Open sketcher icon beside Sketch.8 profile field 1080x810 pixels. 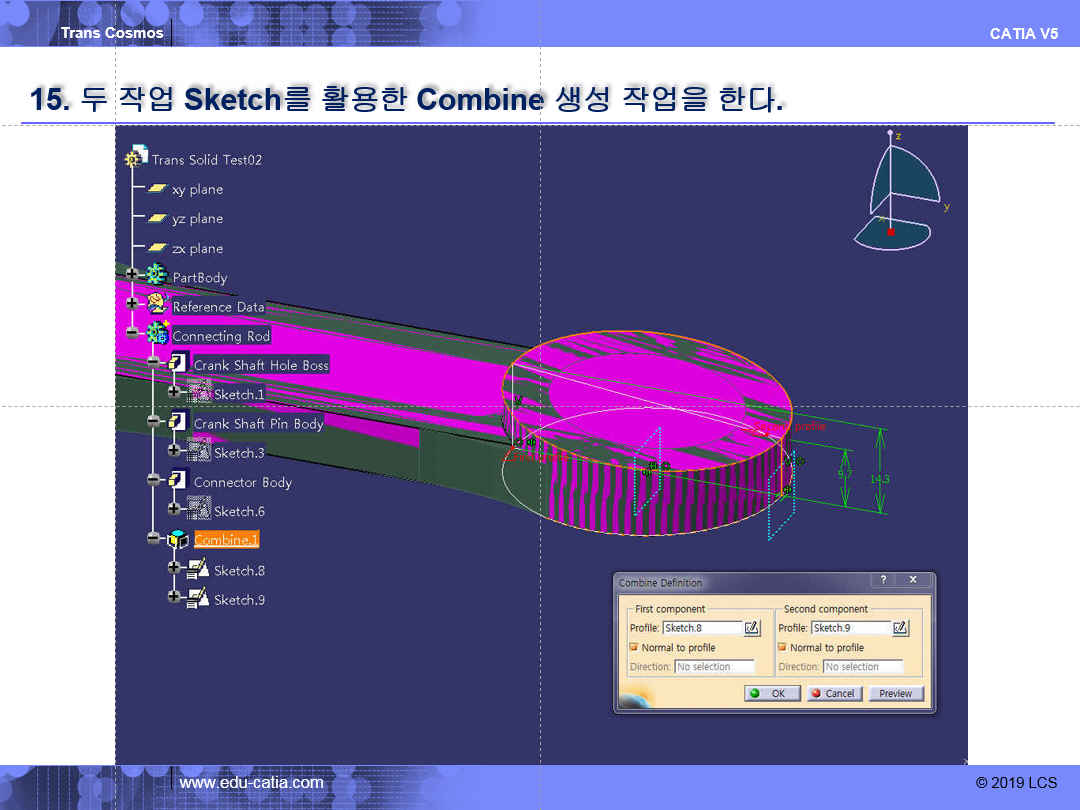753,628
